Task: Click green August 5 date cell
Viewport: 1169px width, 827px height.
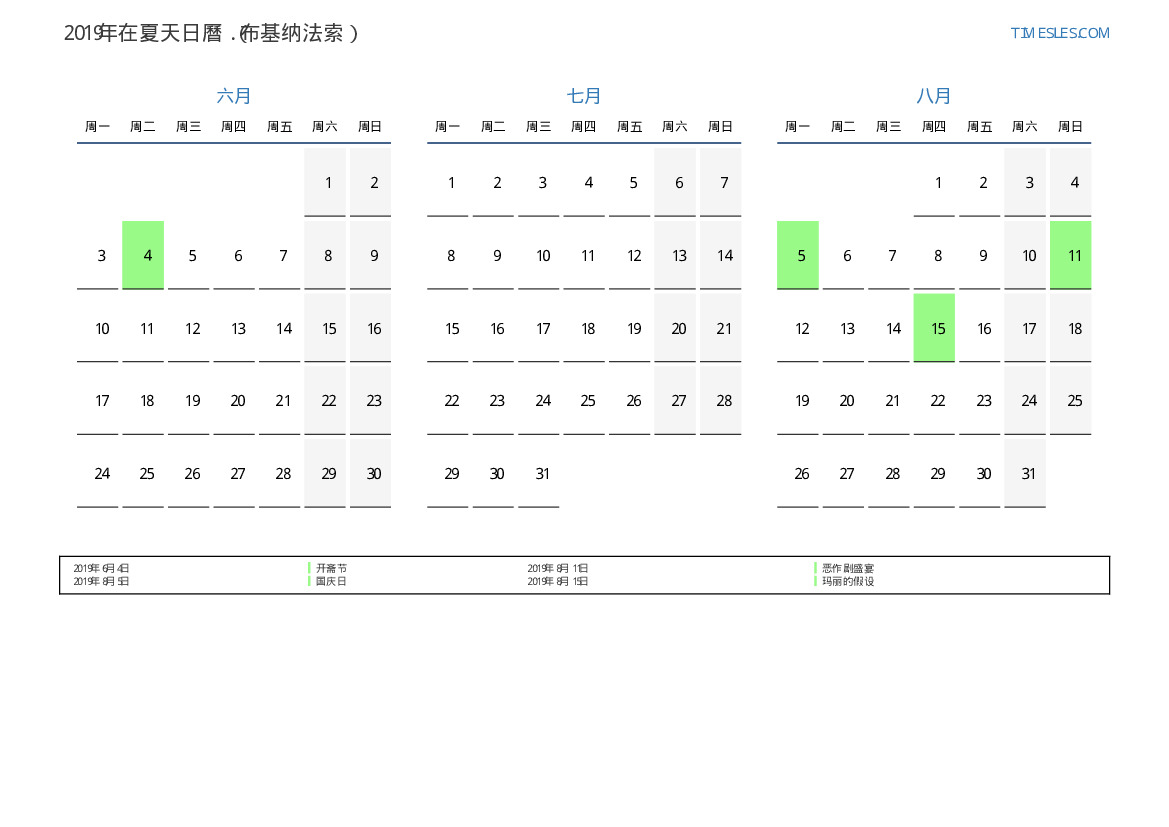Action: pos(798,255)
